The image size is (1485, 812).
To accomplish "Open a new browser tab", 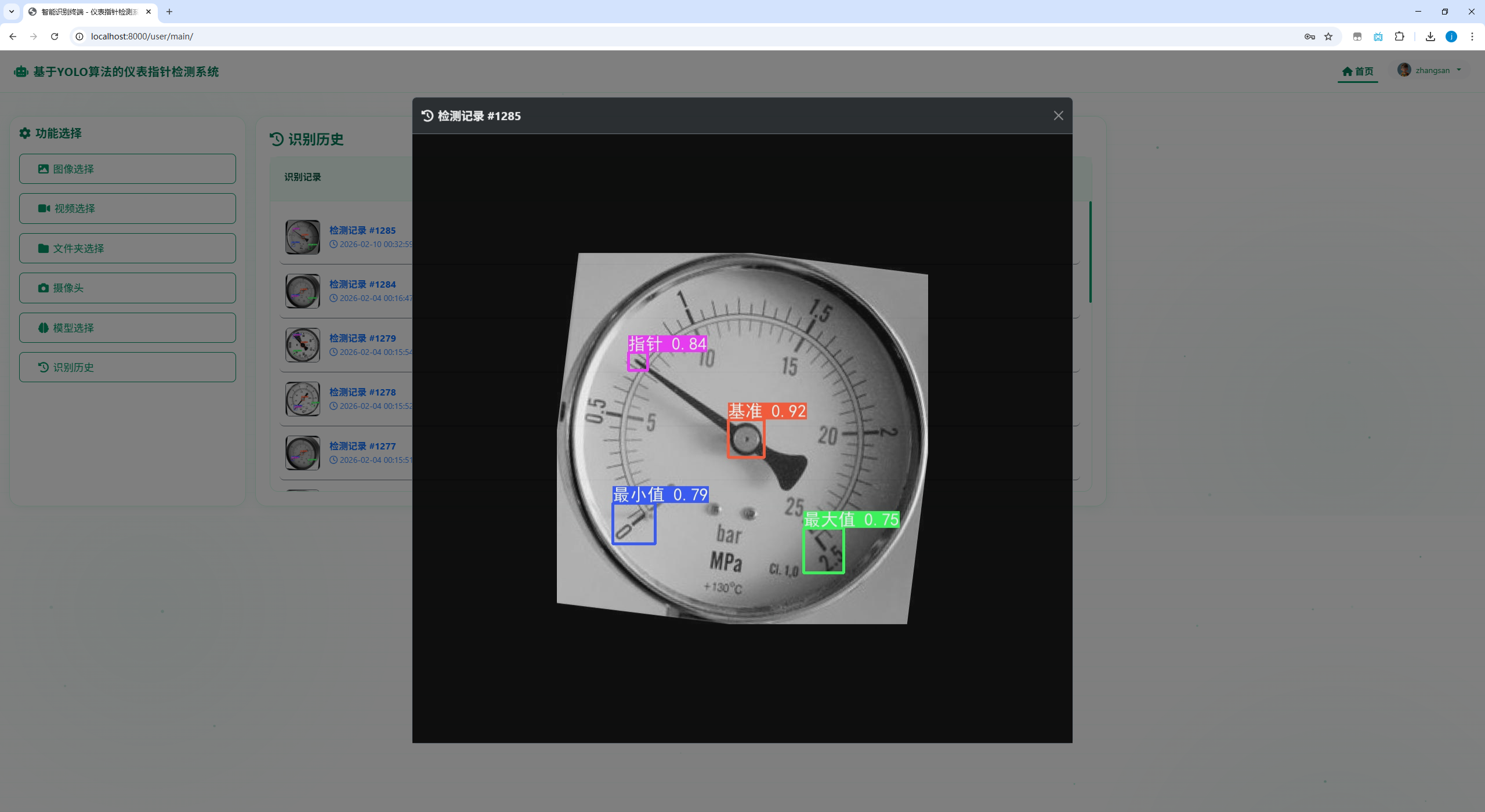I will [x=169, y=11].
